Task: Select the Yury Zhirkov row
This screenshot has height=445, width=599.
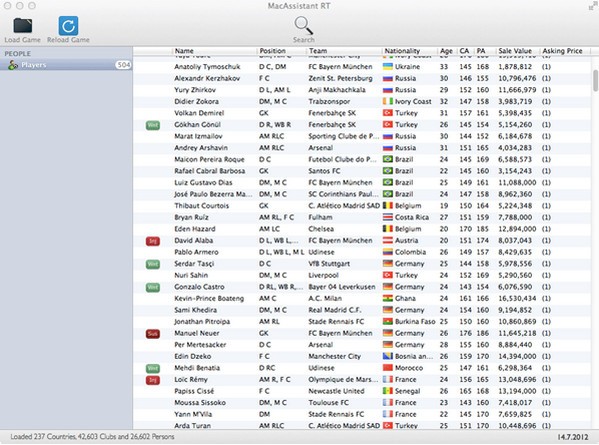Action: (x=362, y=90)
